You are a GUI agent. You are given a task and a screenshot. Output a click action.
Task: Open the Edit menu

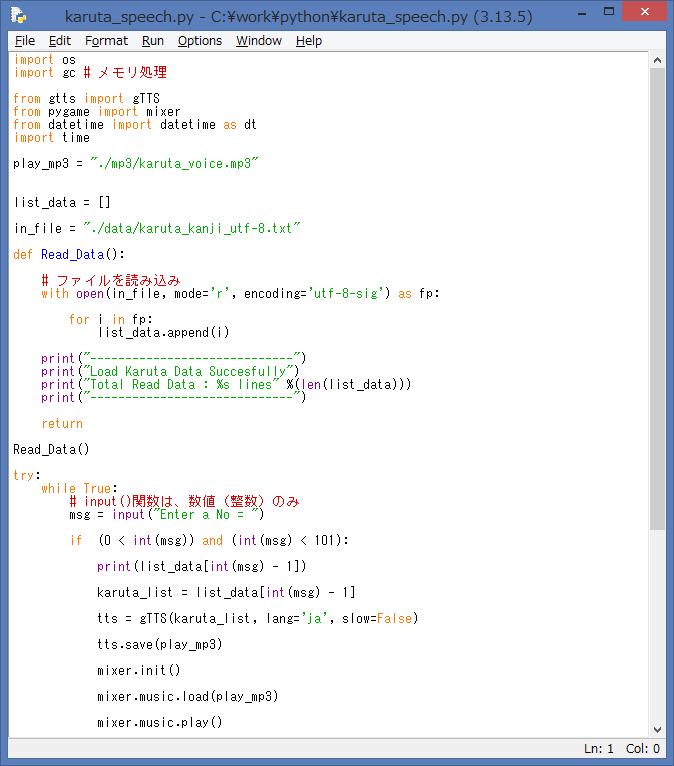click(x=60, y=40)
